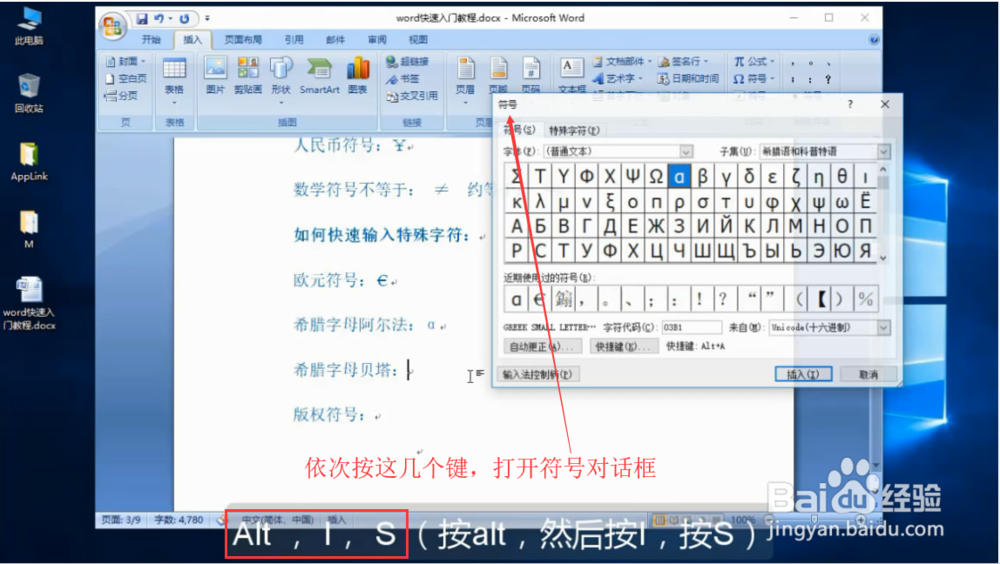Viewport: 1000px width, 564px height.
Task: Click the Redo icon in quick access toolbar
Action: [x=184, y=19]
